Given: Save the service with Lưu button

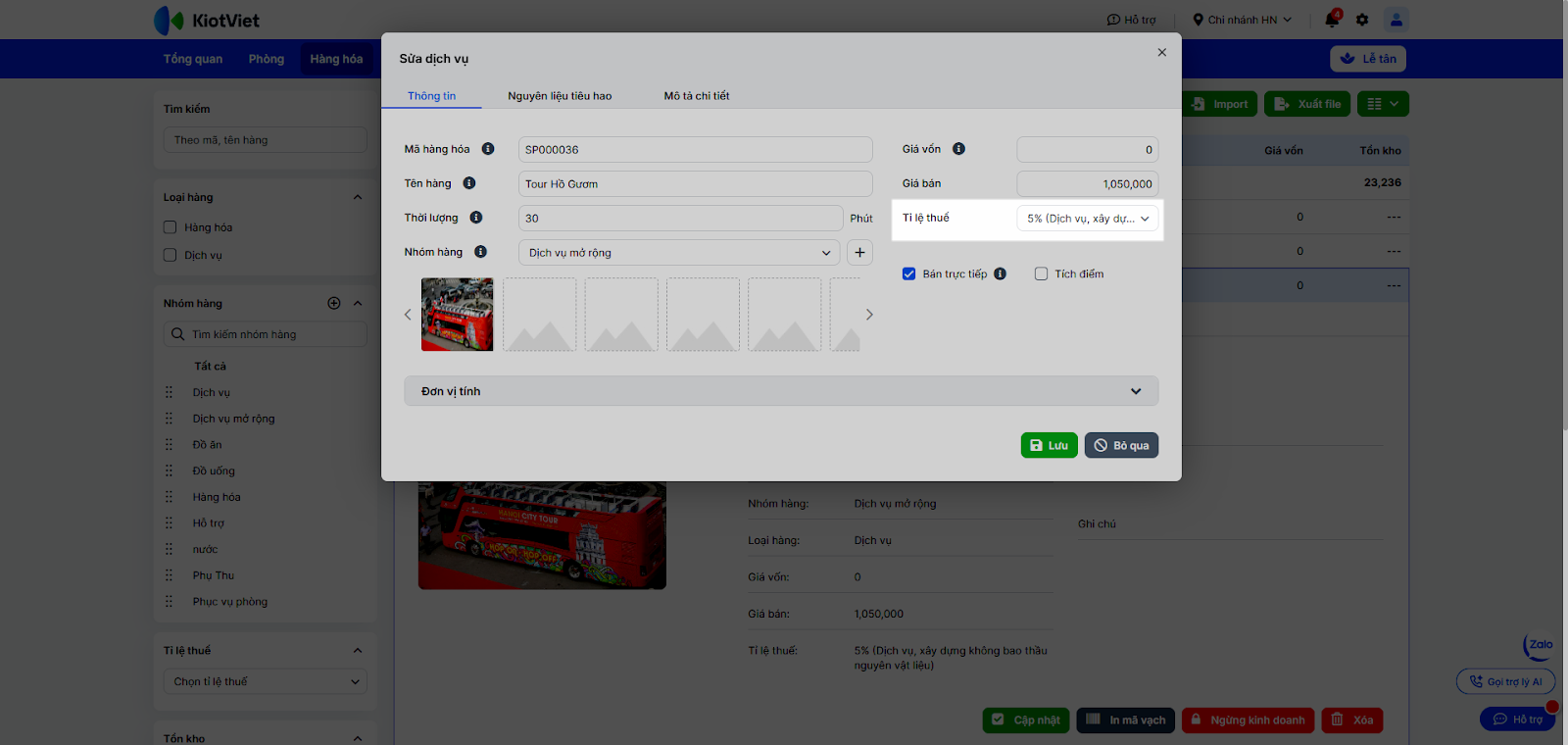Looking at the screenshot, I should coord(1050,445).
